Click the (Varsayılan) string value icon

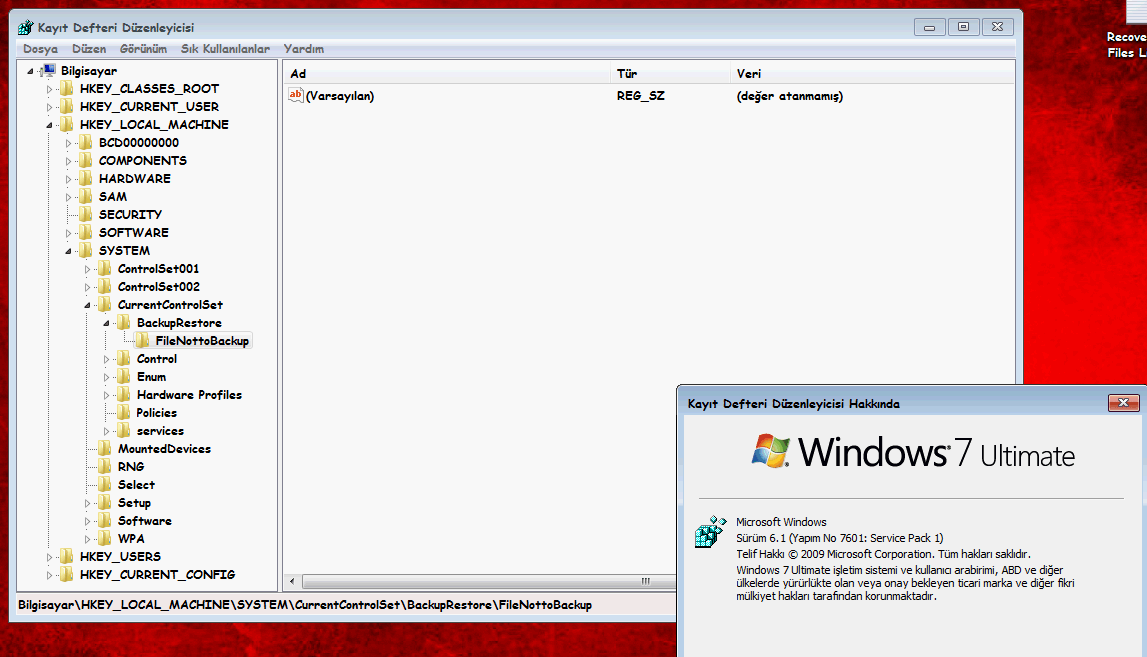coord(296,95)
